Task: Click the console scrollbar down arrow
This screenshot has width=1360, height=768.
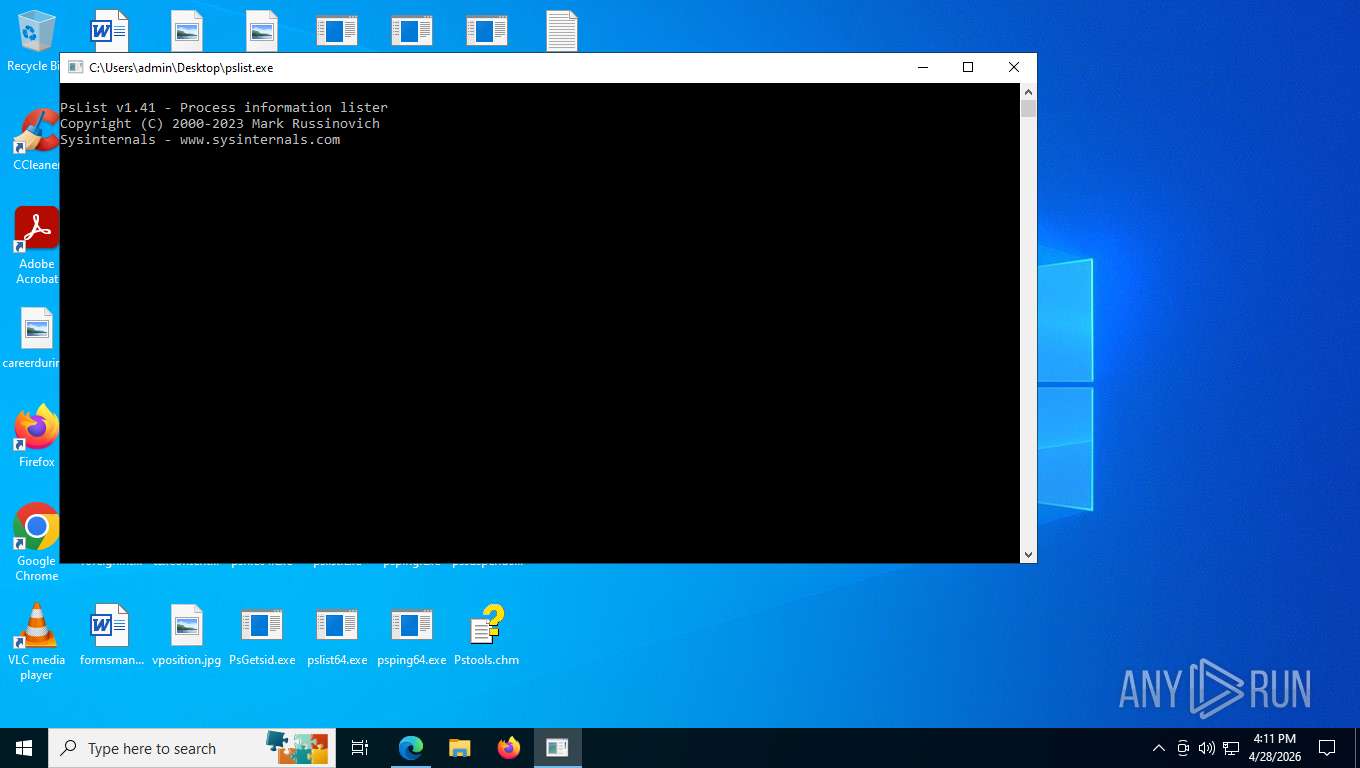Action: point(1028,554)
